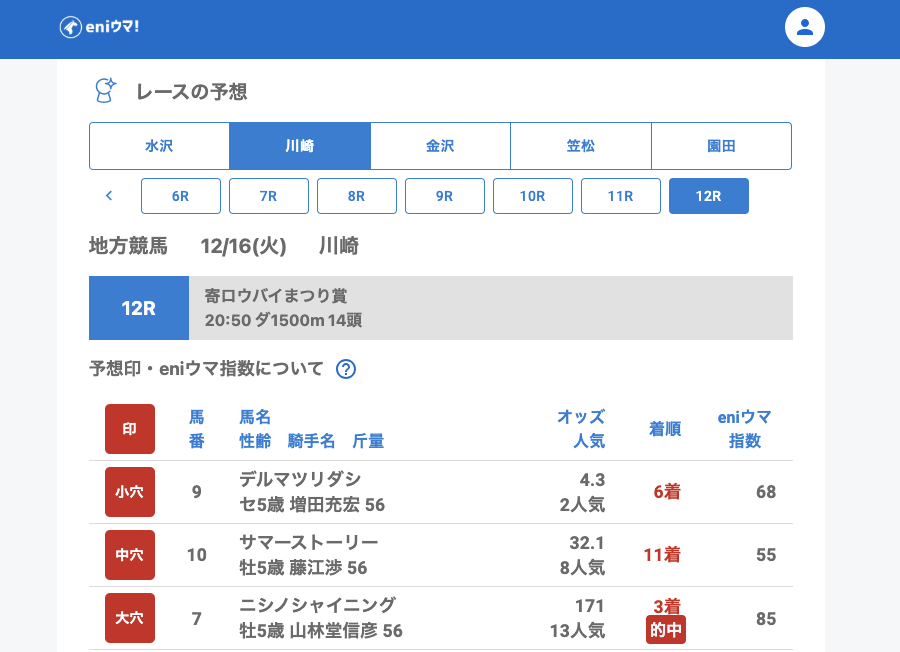This screenshot has height=652, width=900.
Task: Click the help question mark icon
Action: (346, 369)
